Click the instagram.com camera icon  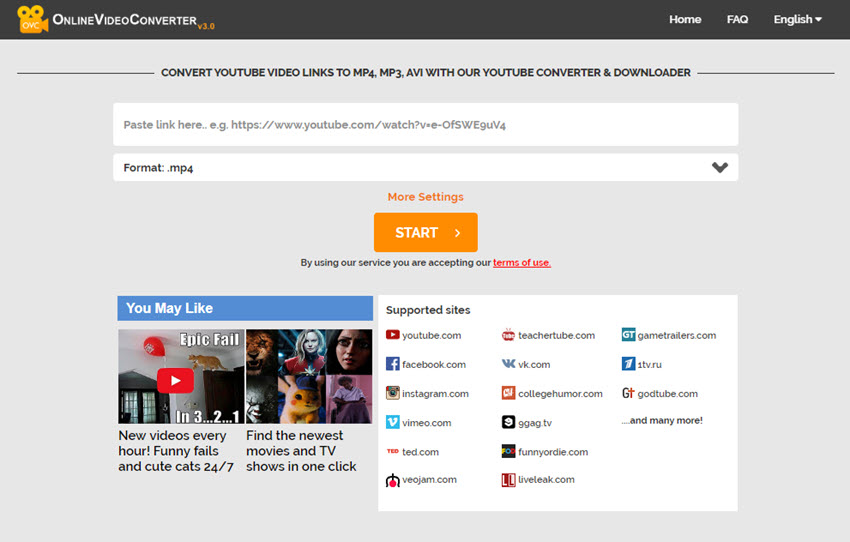392,393
